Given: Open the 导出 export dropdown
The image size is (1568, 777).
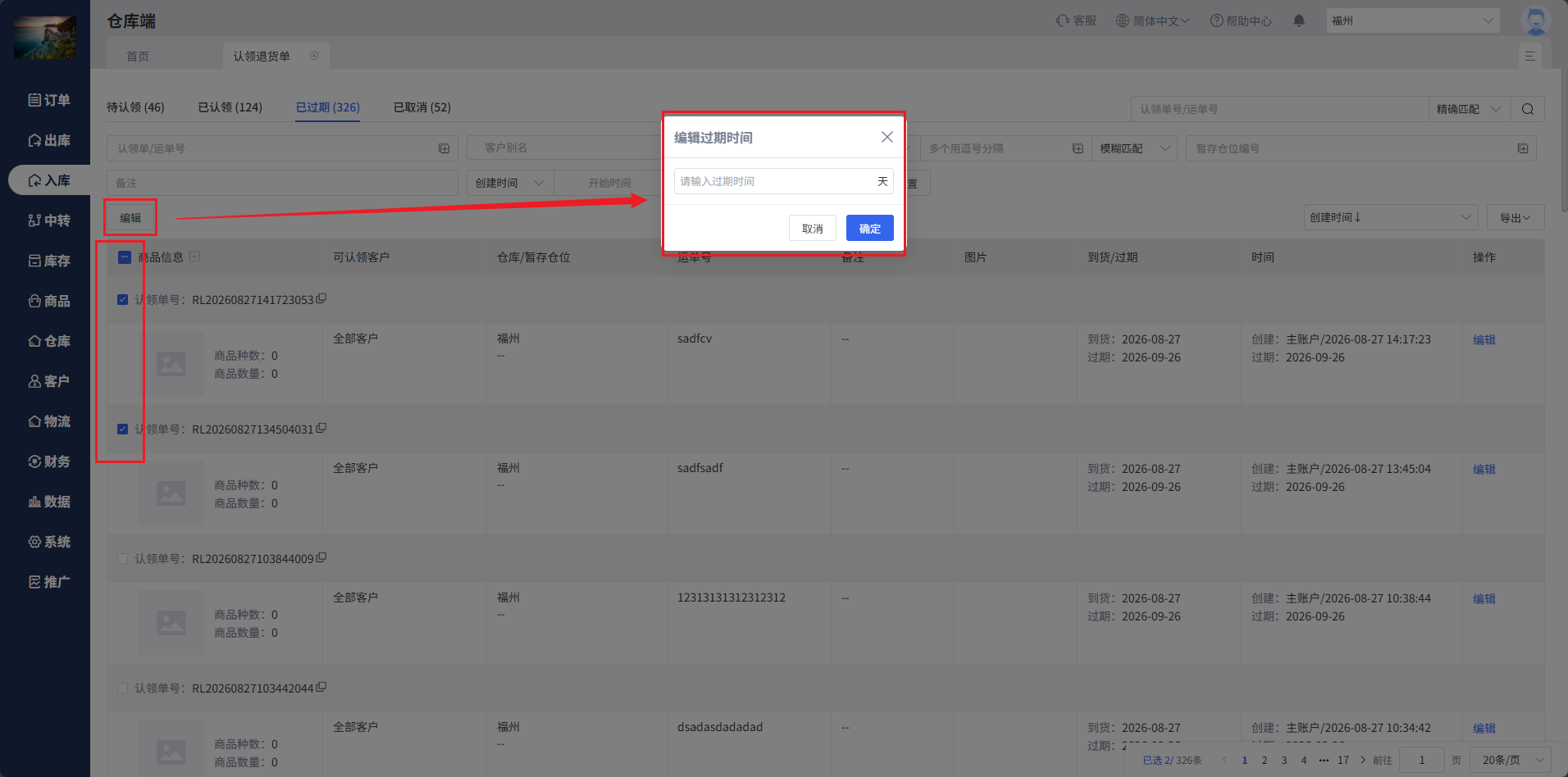Looking at the screenshot, I should (x=1516, y=217).
